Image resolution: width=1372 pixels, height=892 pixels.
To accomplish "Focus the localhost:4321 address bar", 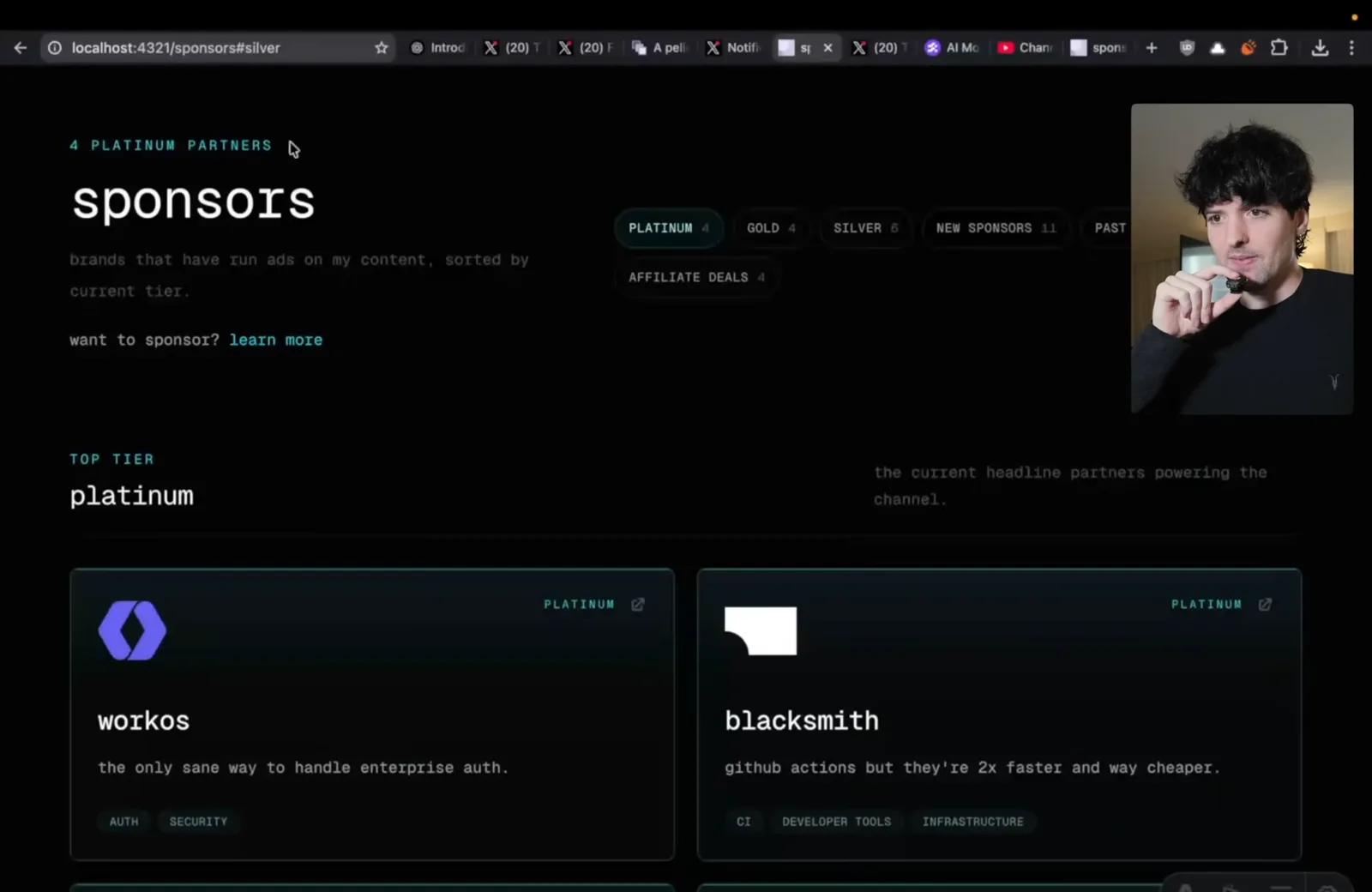I will [x=218, y=48].
